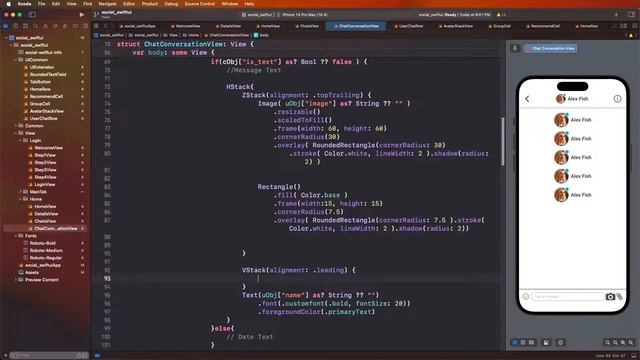640x360 pixels.
Task: Show the Project navigator
Action: [x=6, y=26]
